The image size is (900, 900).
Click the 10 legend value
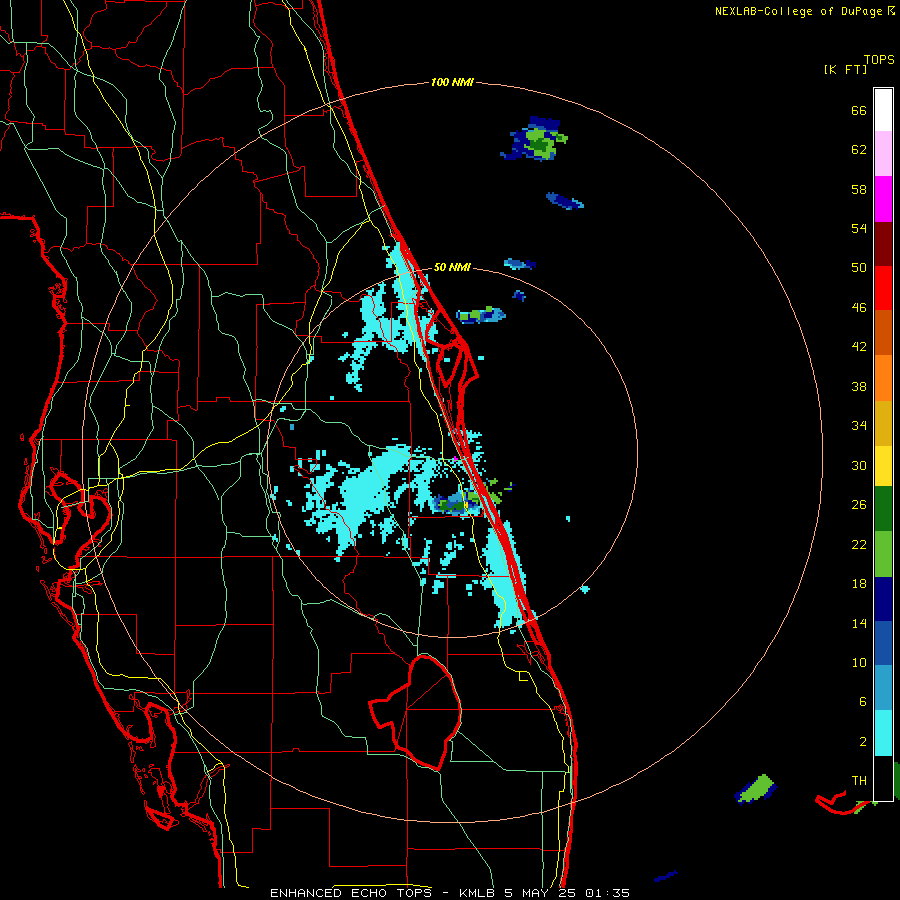click(859, 662)
